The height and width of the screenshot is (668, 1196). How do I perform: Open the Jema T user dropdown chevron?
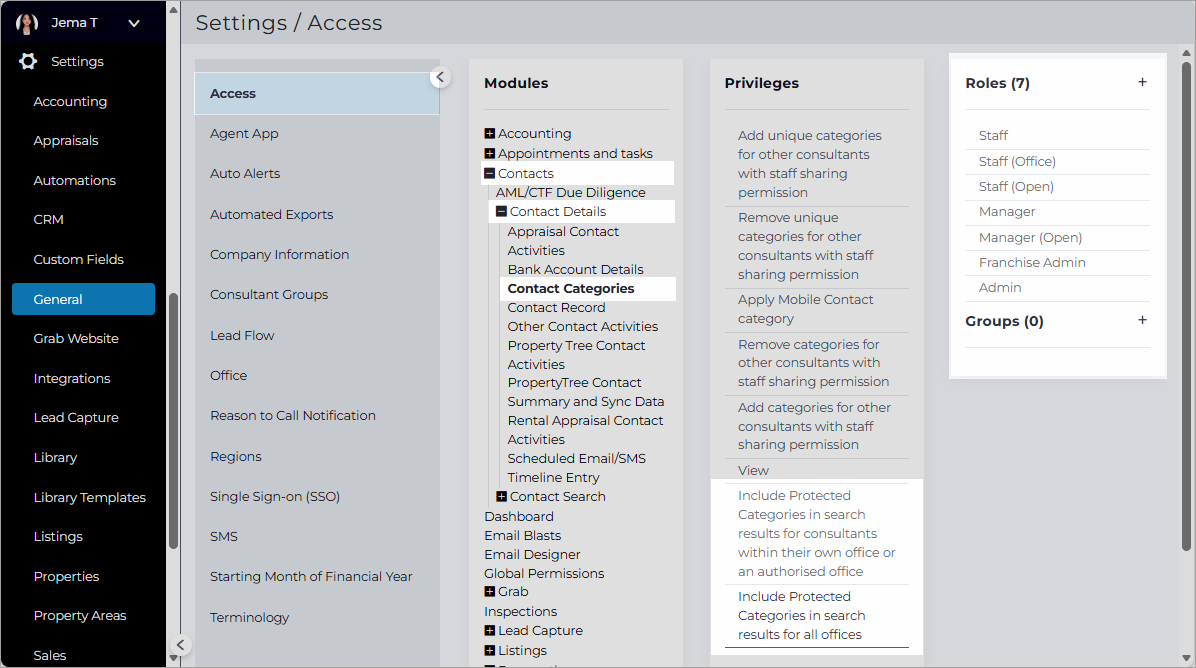[134, 23]
